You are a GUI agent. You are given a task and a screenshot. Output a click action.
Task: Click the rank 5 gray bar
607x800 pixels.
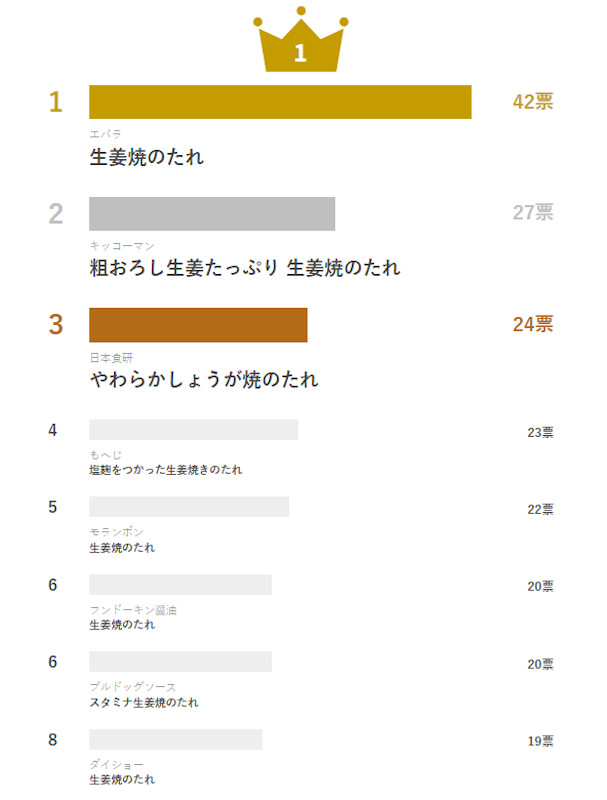point(189,507)
